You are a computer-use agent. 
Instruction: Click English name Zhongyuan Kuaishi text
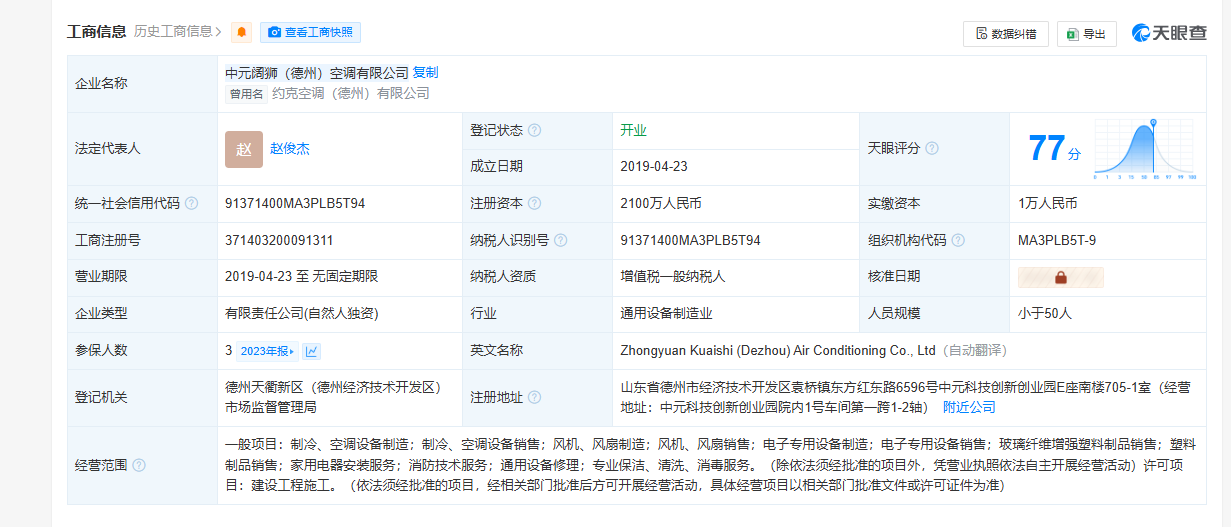click(x=778, y=350)
